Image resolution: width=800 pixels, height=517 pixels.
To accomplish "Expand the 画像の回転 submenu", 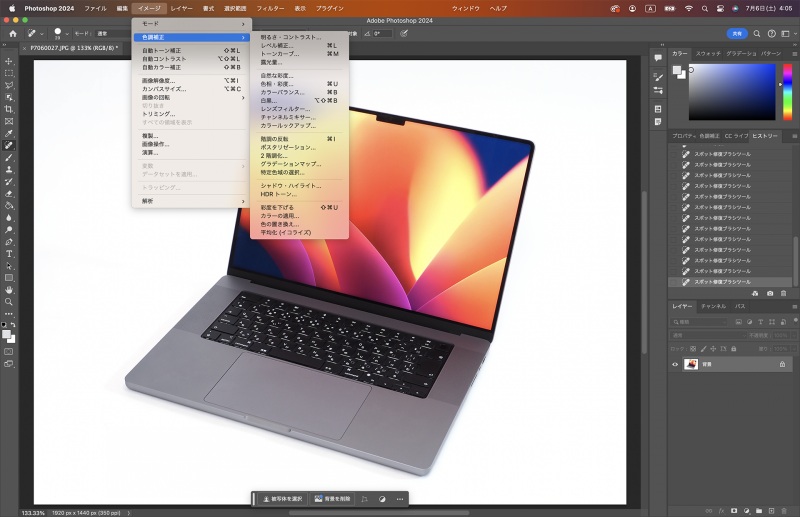I will point(191,97).
